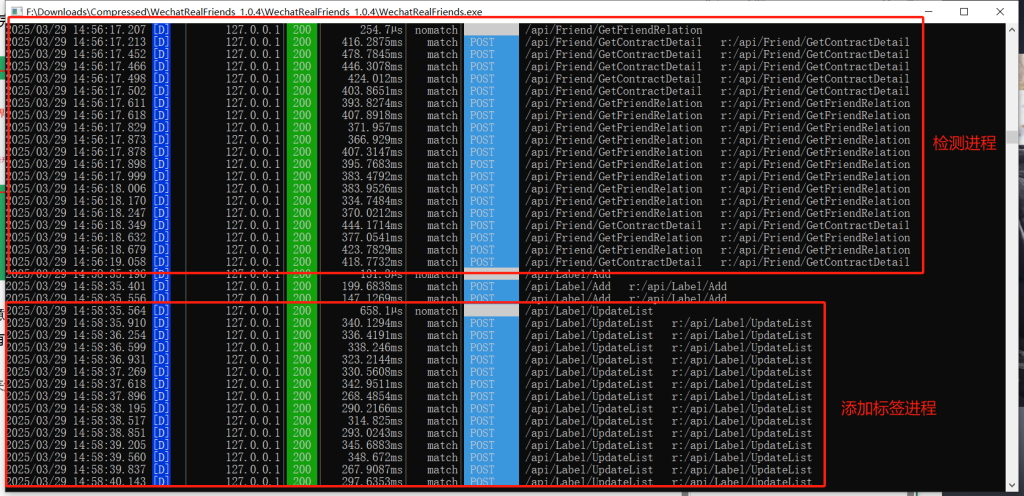The width and height of the screenshot is (1024, 496).
Task: Maximize the WechatRealFriends console window
Action: pyautogui.click(x=963, y=11)
